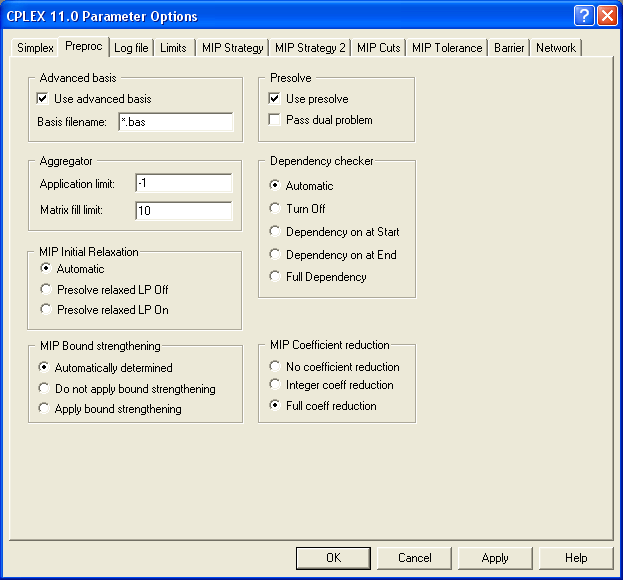Confirm settings with the OK button
Viewport: 623px width, 580px height.
(x=333, y=558)
